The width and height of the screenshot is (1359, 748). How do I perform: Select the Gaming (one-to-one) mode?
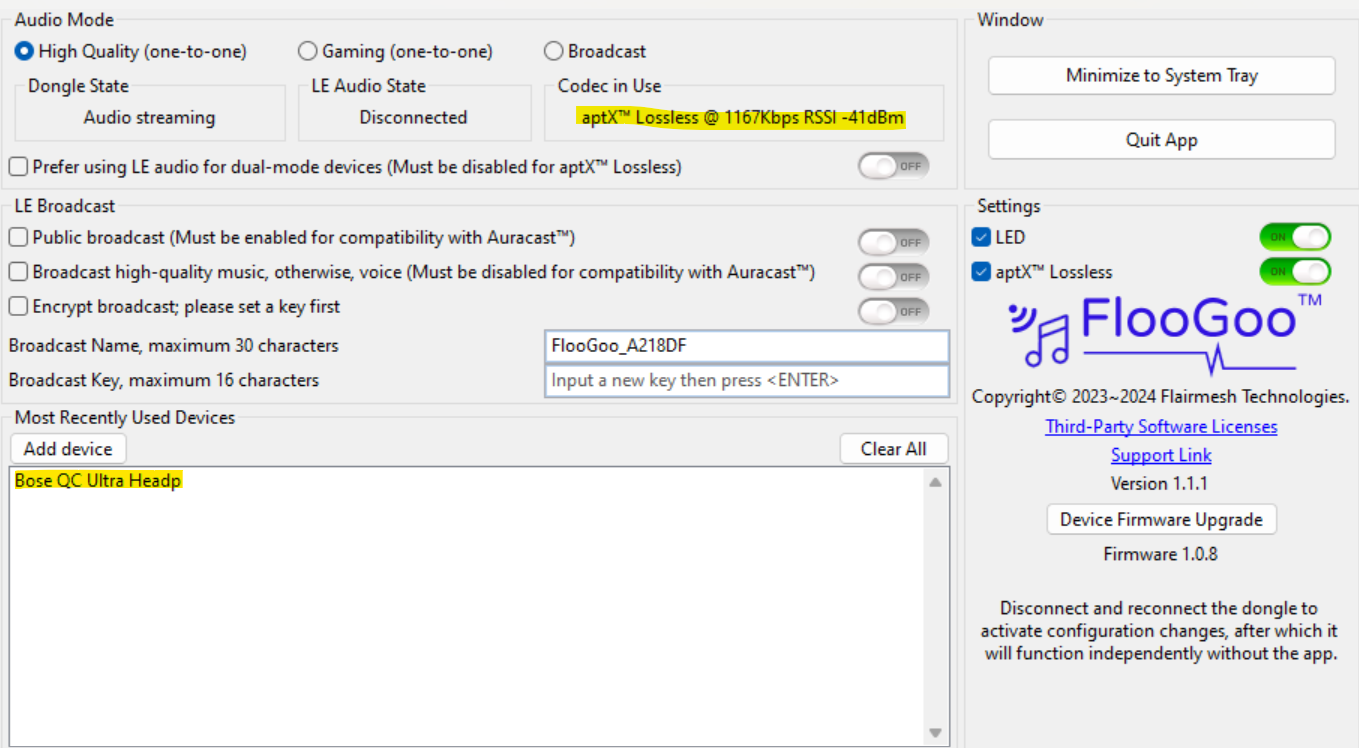[x=308, y=51]
